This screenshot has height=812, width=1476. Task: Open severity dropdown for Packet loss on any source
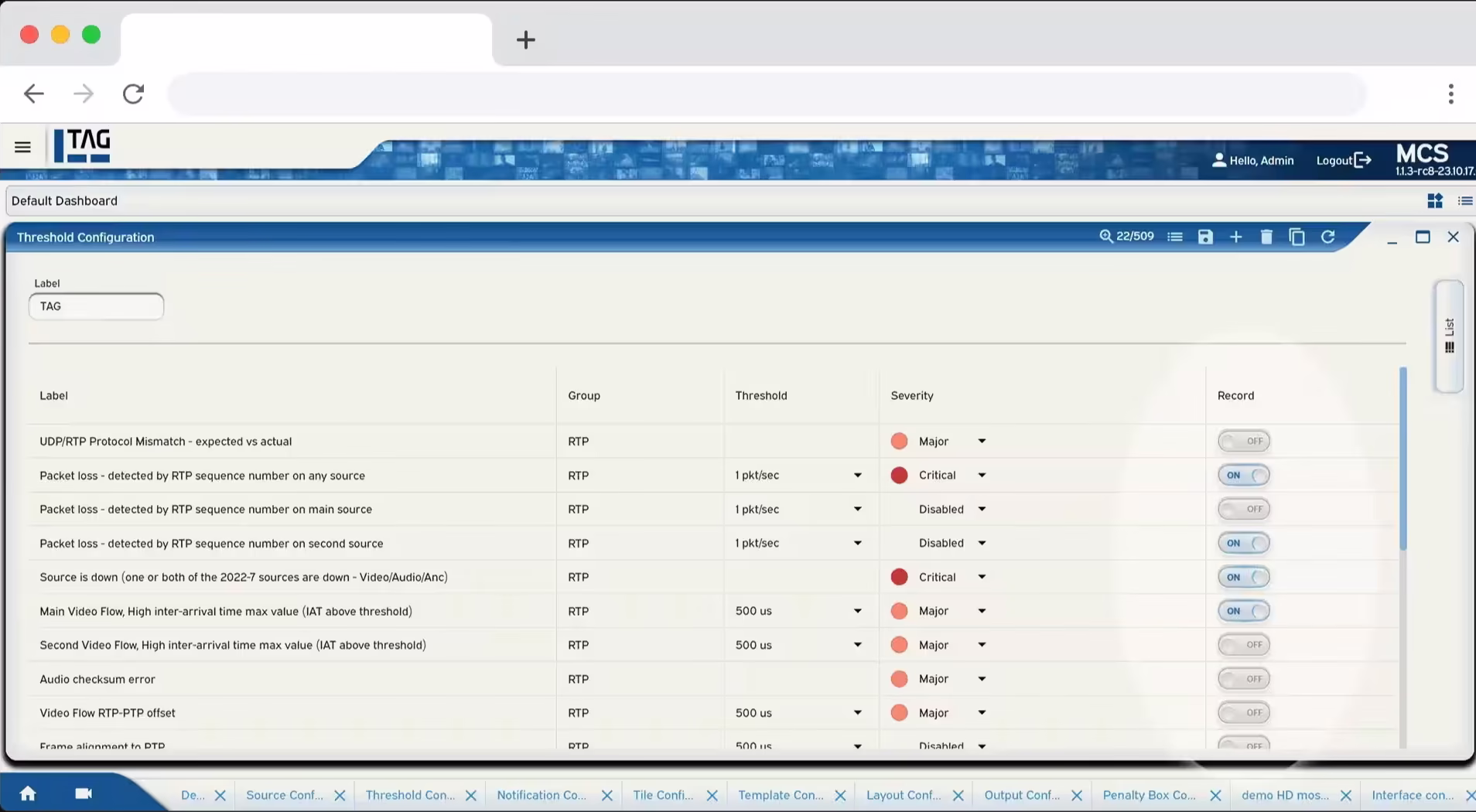(x=981, y=475)
